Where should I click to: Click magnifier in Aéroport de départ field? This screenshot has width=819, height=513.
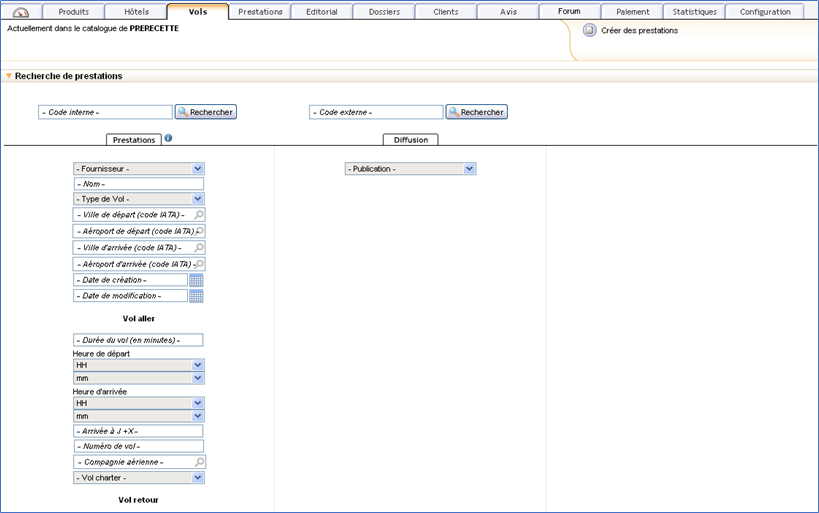(x=199, y=231)
